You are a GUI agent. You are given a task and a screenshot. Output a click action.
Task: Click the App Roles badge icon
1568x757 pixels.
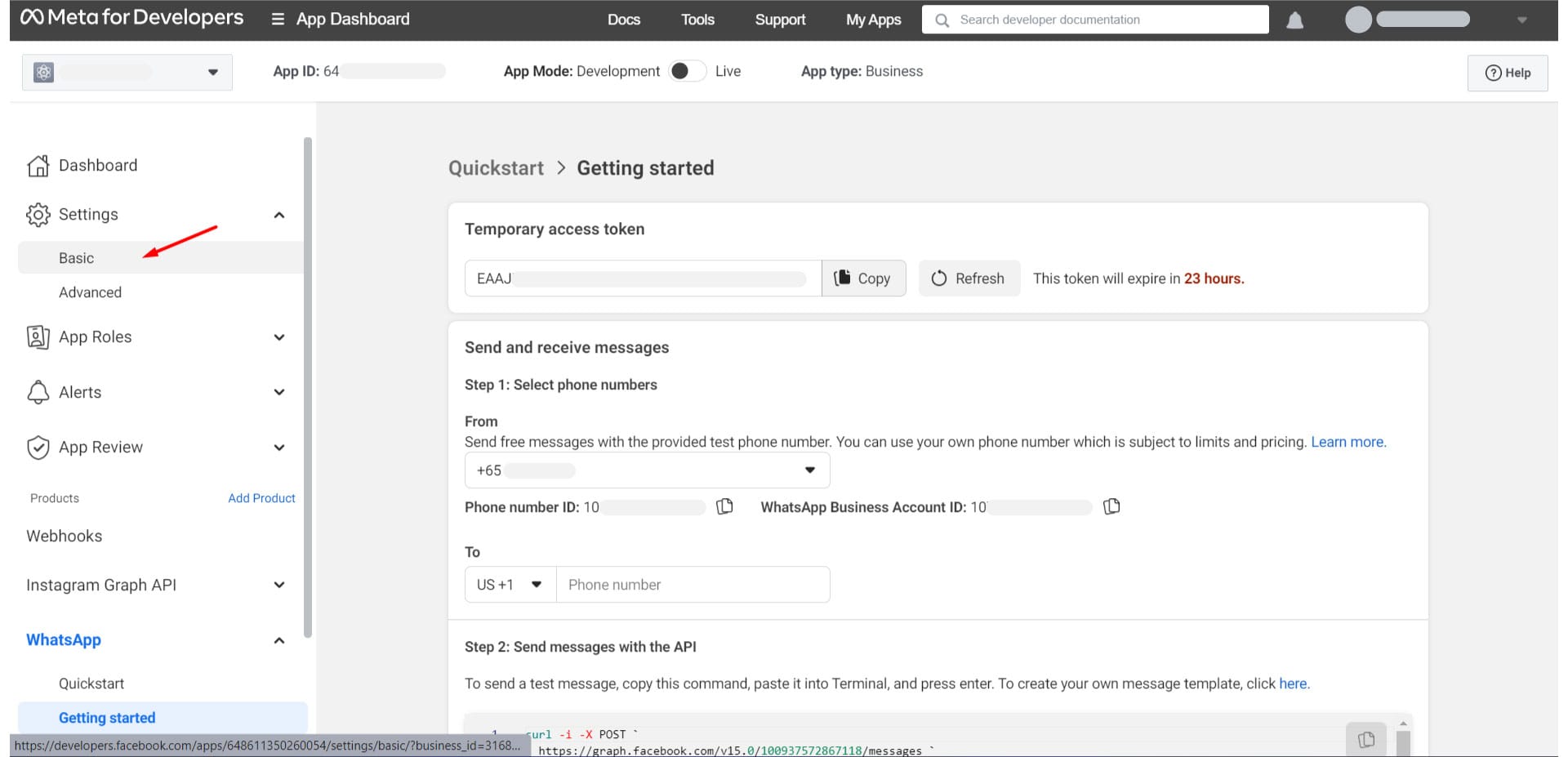point(38,337)
